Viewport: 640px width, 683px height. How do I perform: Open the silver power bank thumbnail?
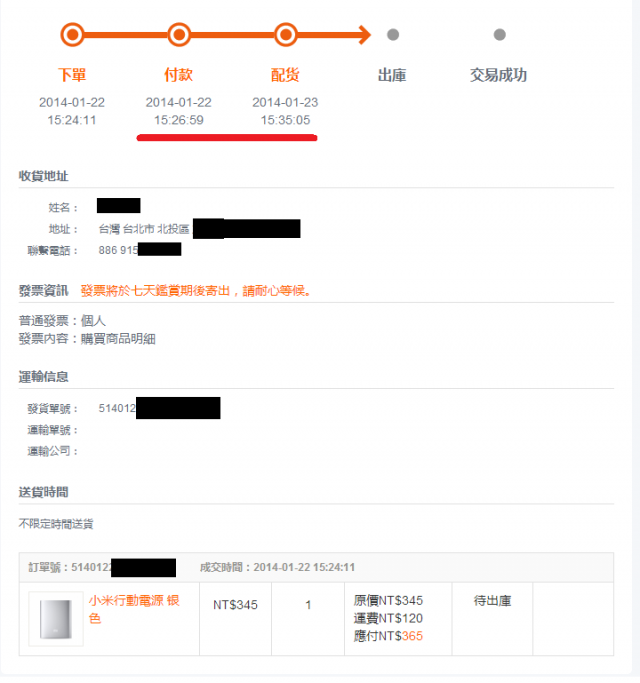[x=56, y=619]
